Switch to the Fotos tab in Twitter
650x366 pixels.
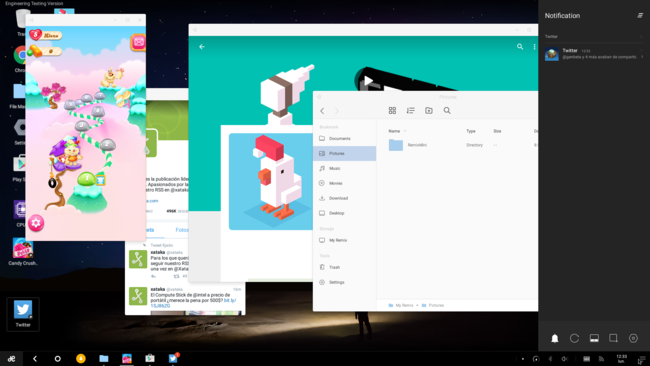pyautogui.click(x=182, y=230)
